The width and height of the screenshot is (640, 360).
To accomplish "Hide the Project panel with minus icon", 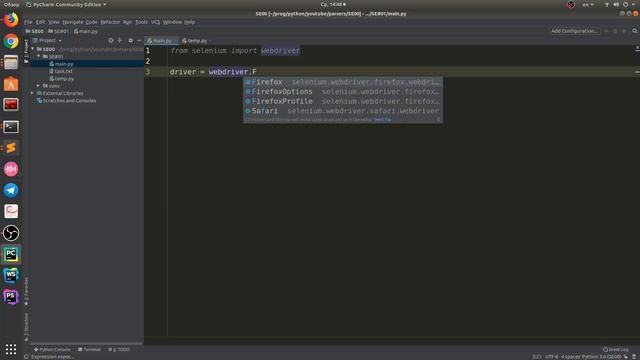I will point(139,40).
